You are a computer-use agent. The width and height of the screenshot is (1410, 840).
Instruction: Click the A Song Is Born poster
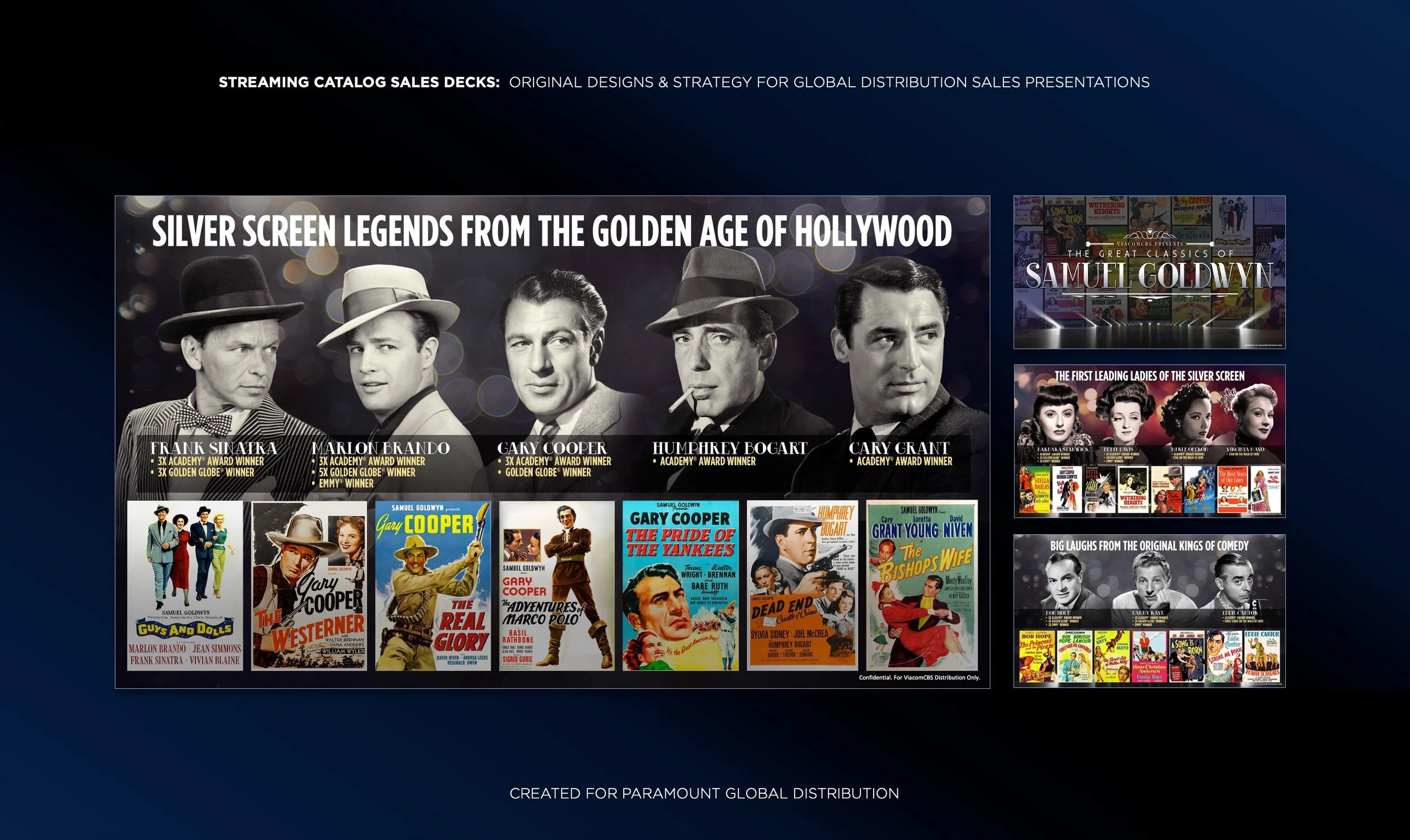tap(1187, 657)
